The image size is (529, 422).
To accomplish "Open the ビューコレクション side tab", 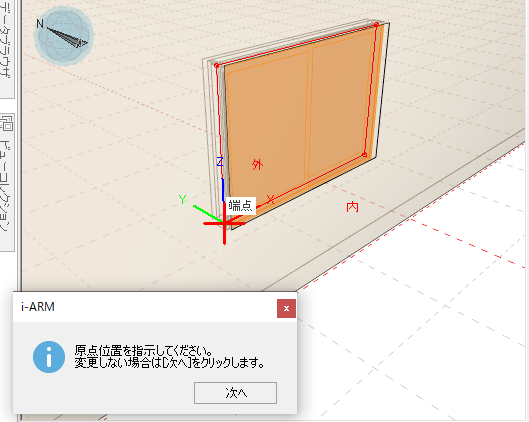I will click(x=7, y=182).
